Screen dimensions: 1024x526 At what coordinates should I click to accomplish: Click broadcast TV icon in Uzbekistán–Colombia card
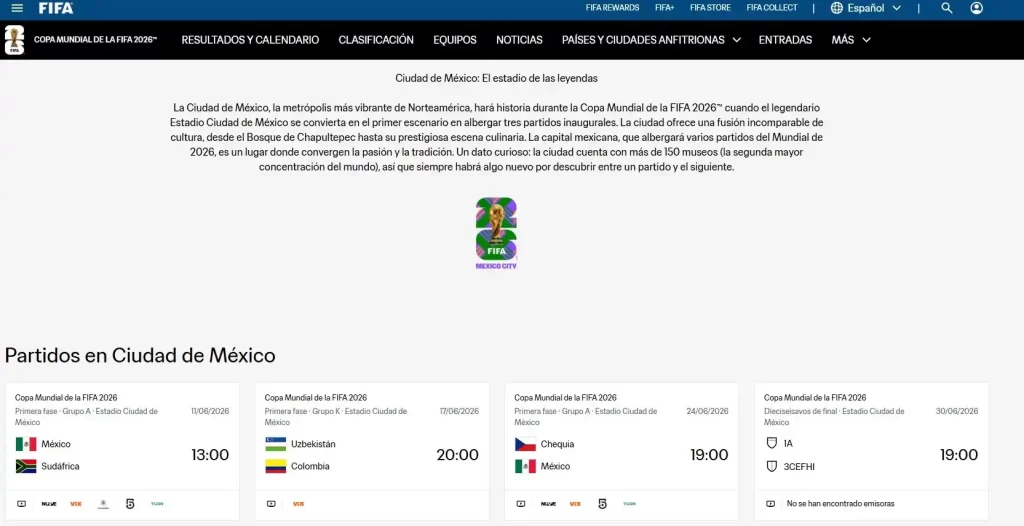coord(271,504)
